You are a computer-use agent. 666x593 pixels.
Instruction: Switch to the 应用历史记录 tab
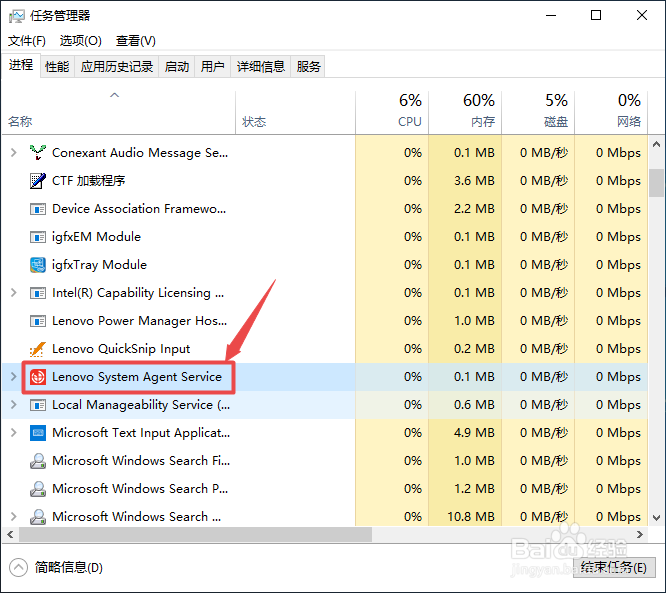point(117,67)
